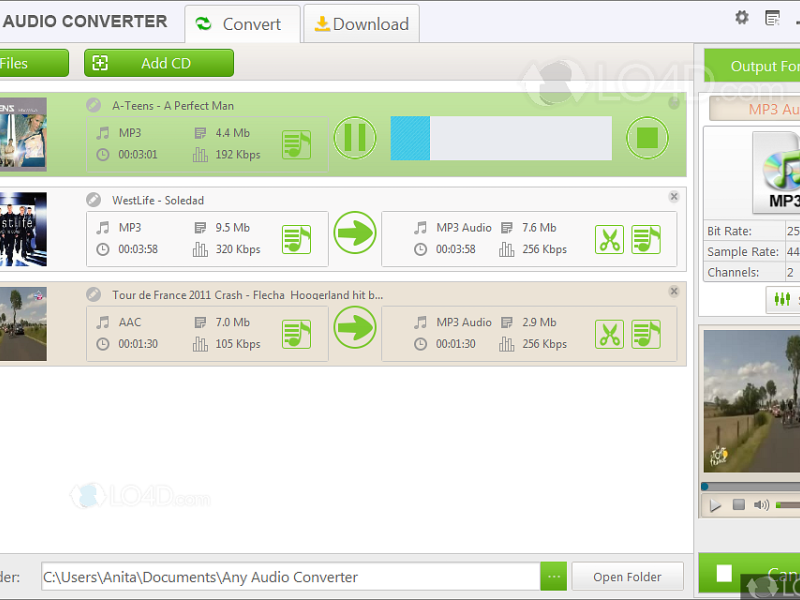
Task: Open source music info icon for A-Teens track
Action: click(x=296, y=145)
